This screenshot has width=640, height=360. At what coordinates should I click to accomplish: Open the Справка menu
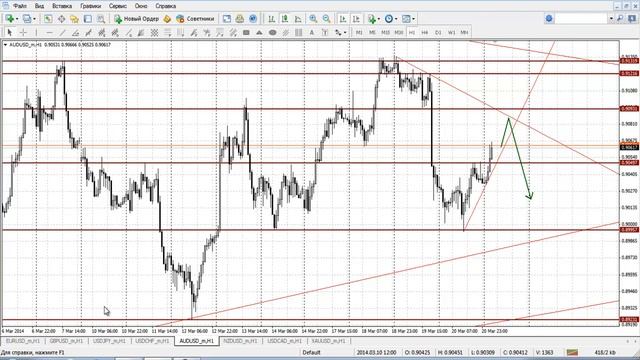[x=166, y=6]
